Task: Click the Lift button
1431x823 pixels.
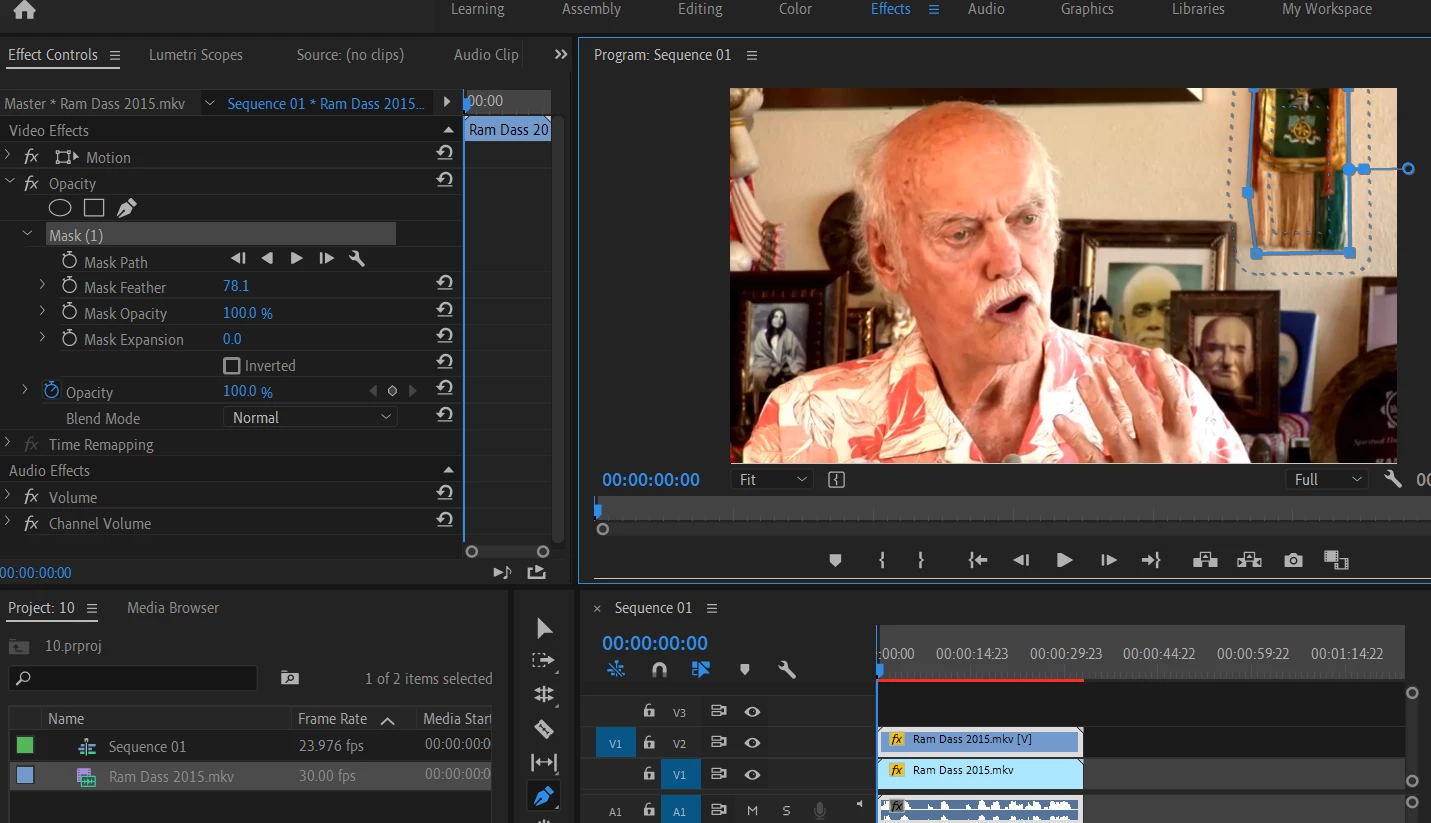Action: point(1205,560)
